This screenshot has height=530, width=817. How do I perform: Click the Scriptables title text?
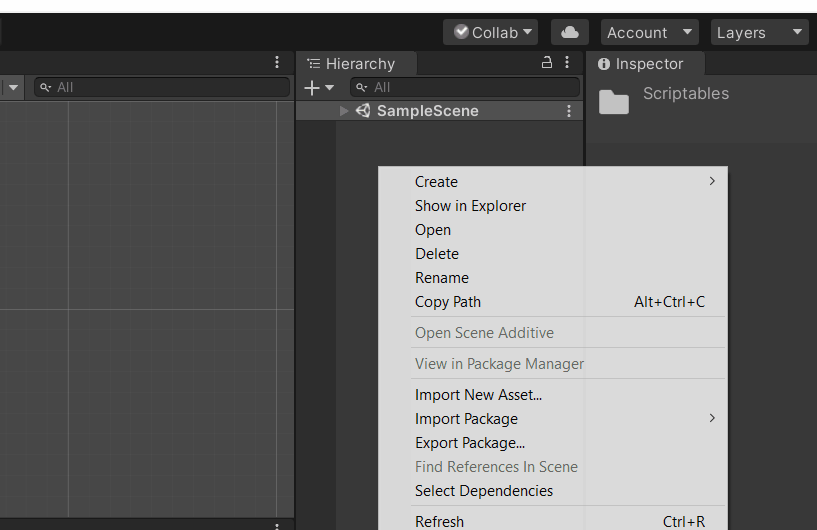point(686,93)
